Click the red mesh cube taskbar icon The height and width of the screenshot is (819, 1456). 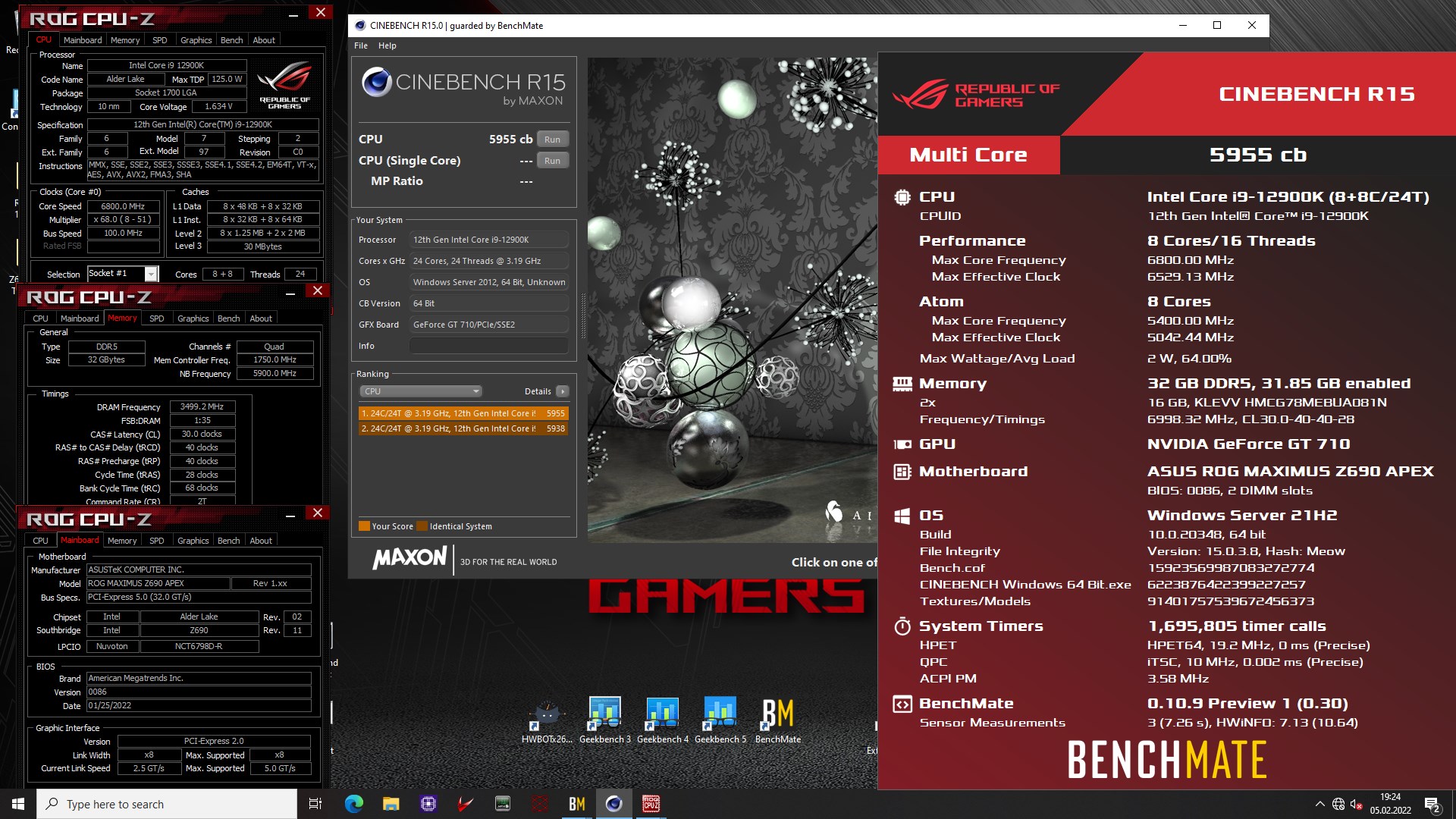(540, 804)
